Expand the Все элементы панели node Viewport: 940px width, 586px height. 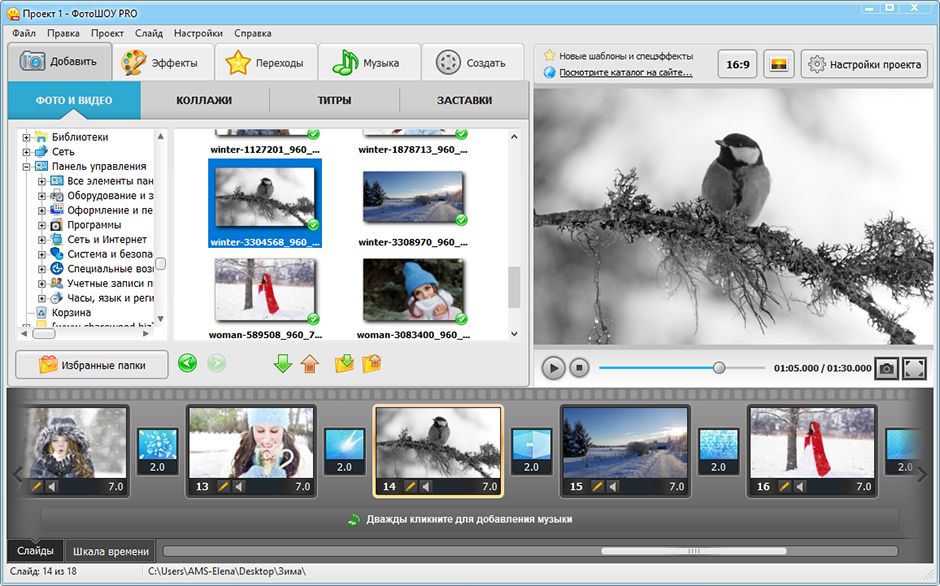[x=41, y=181]
